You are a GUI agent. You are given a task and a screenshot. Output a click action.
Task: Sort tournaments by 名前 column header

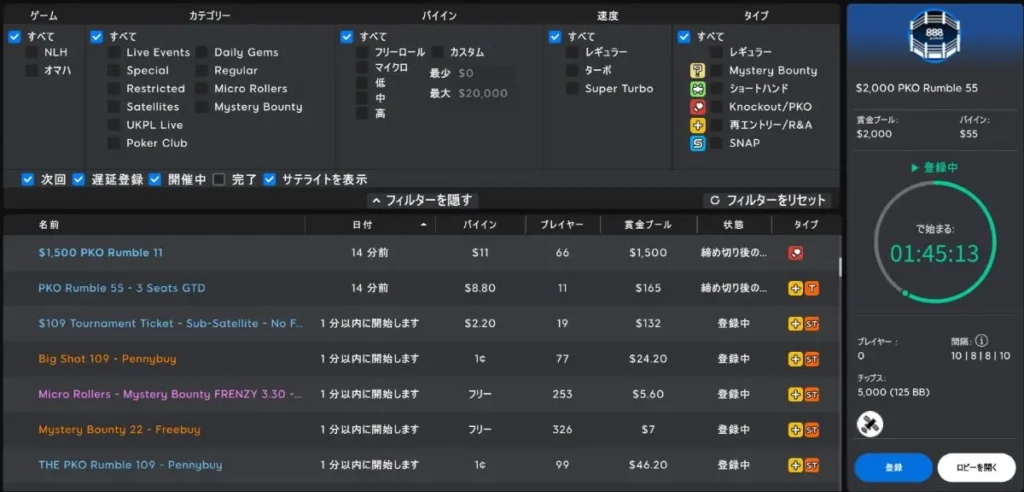49,225
